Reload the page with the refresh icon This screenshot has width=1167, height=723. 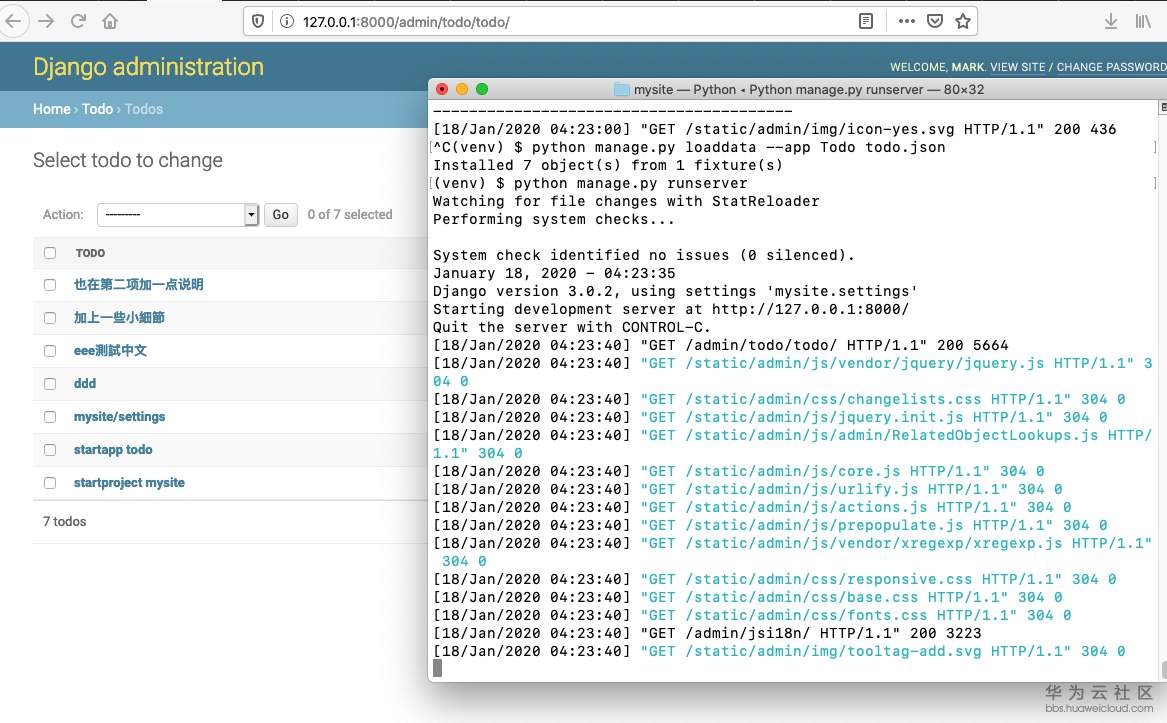[78, 21]
